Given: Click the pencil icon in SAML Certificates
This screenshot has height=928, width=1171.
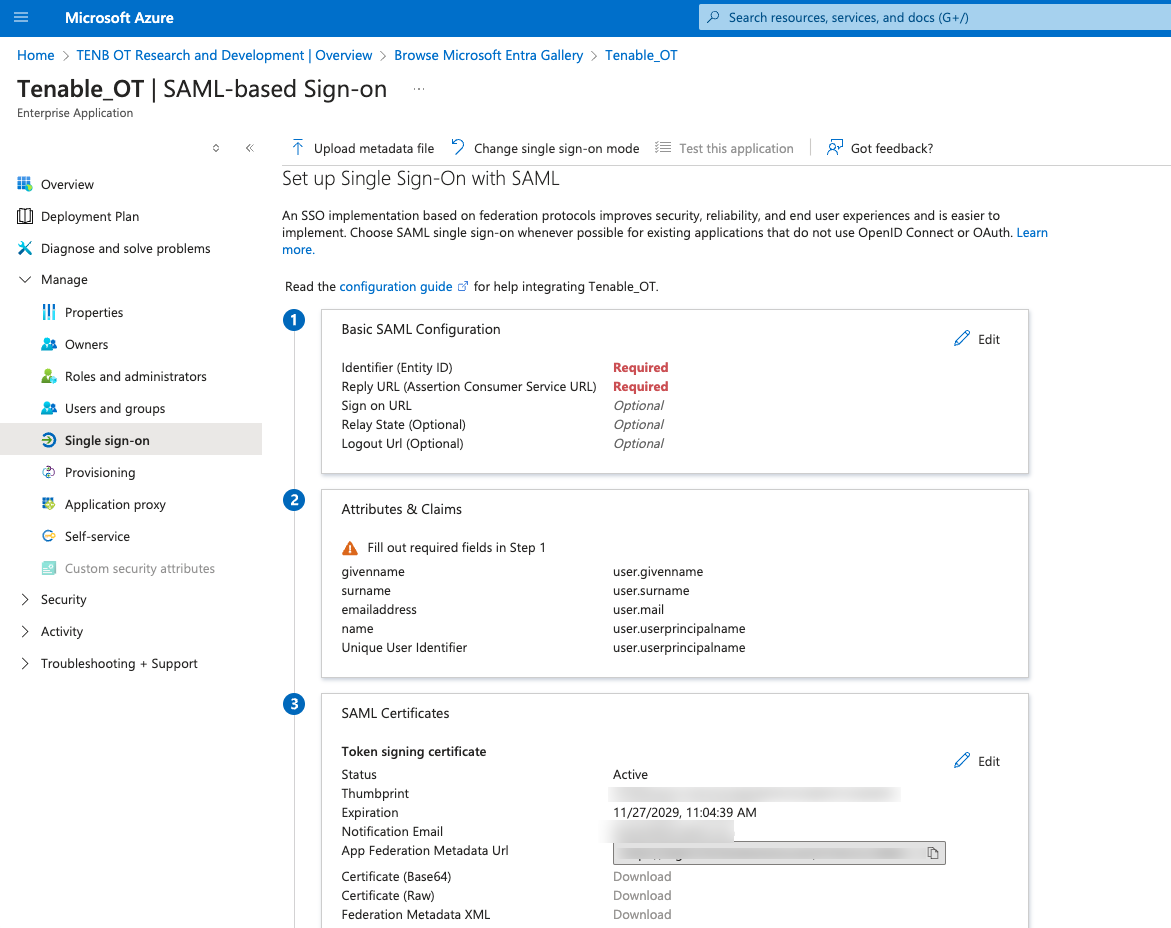Looking at the screenshot, I should tap(962, 761).
